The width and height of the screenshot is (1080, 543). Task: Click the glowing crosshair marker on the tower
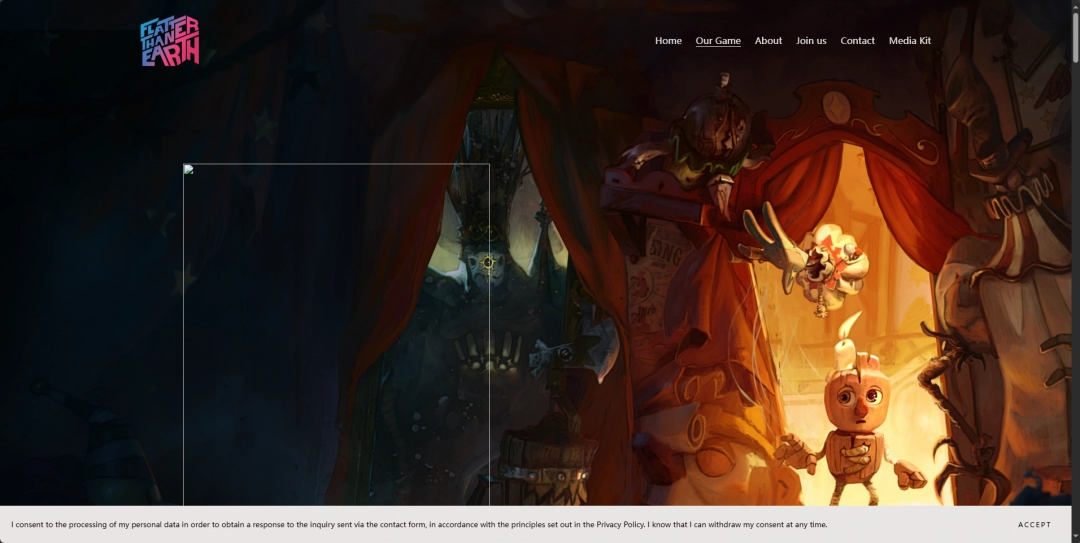488,263
